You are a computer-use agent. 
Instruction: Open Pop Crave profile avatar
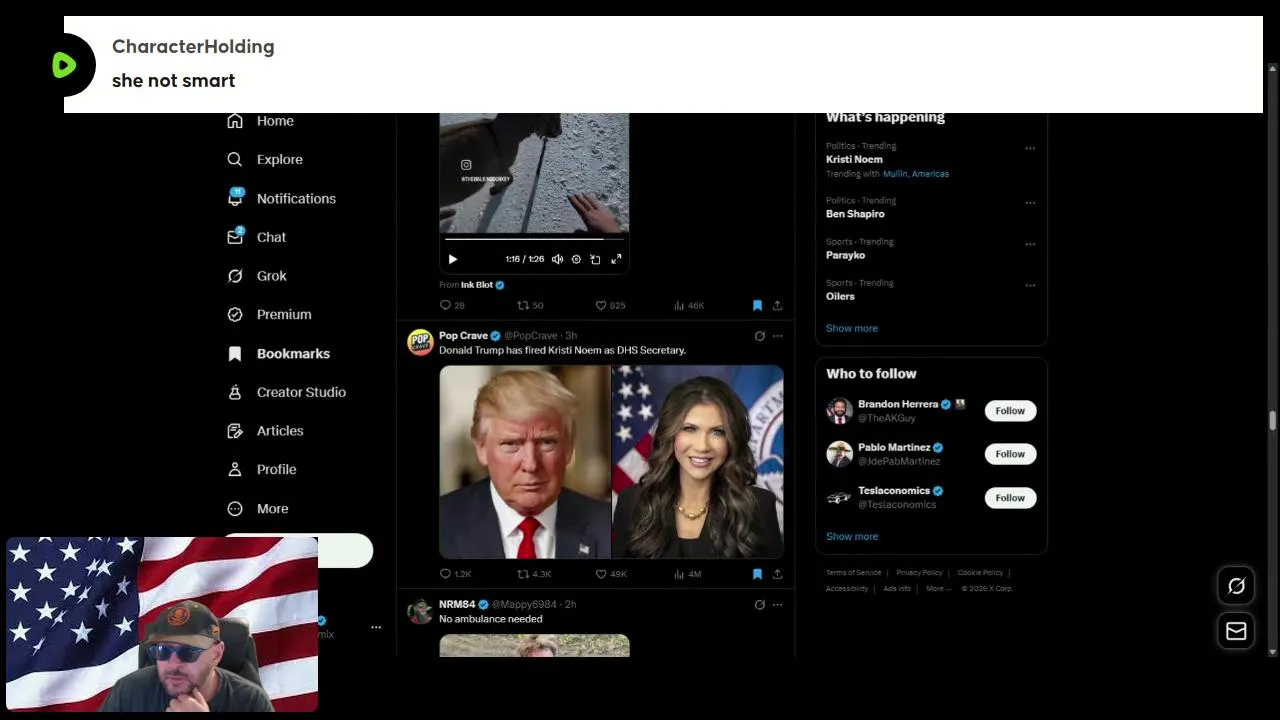[x=420, y=342]
